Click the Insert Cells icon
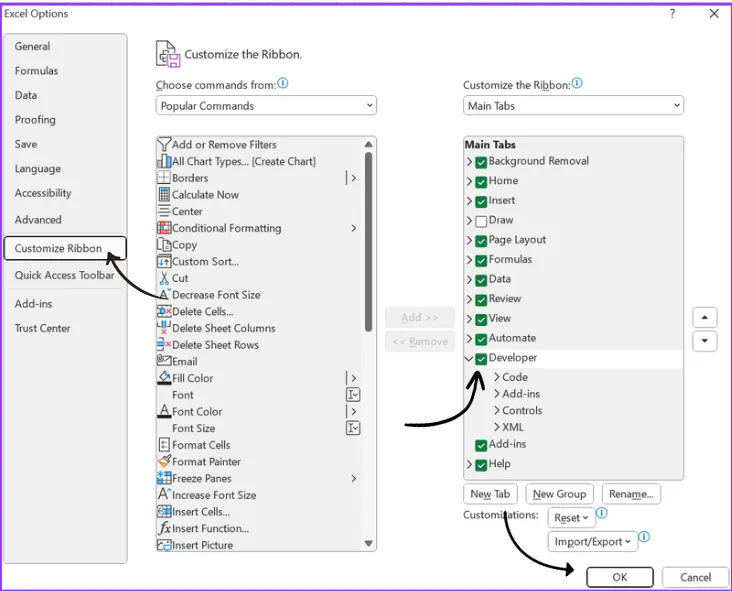This screenshot has width=732, height=591. (x=164, y=512)
